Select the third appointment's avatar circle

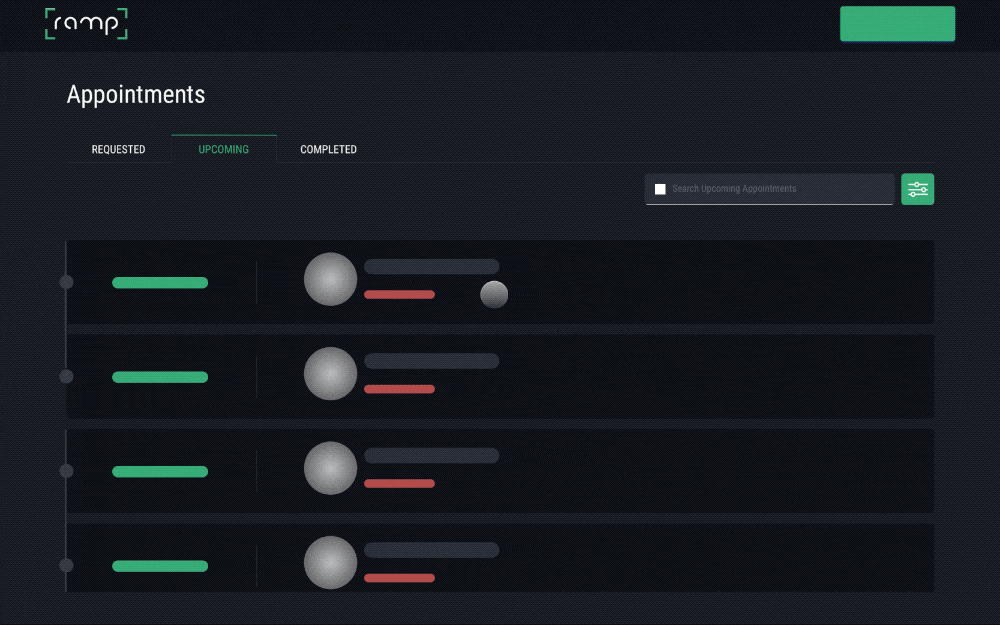point(330,468)
